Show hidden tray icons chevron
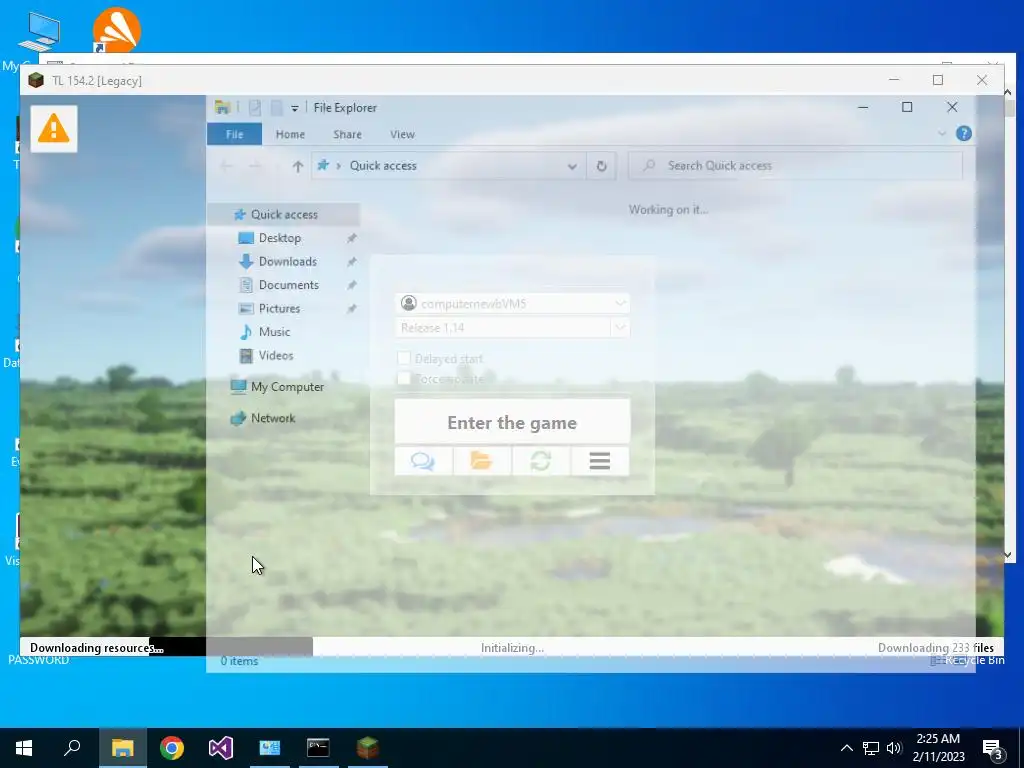 pyautogui.click(x=846, y=748)
